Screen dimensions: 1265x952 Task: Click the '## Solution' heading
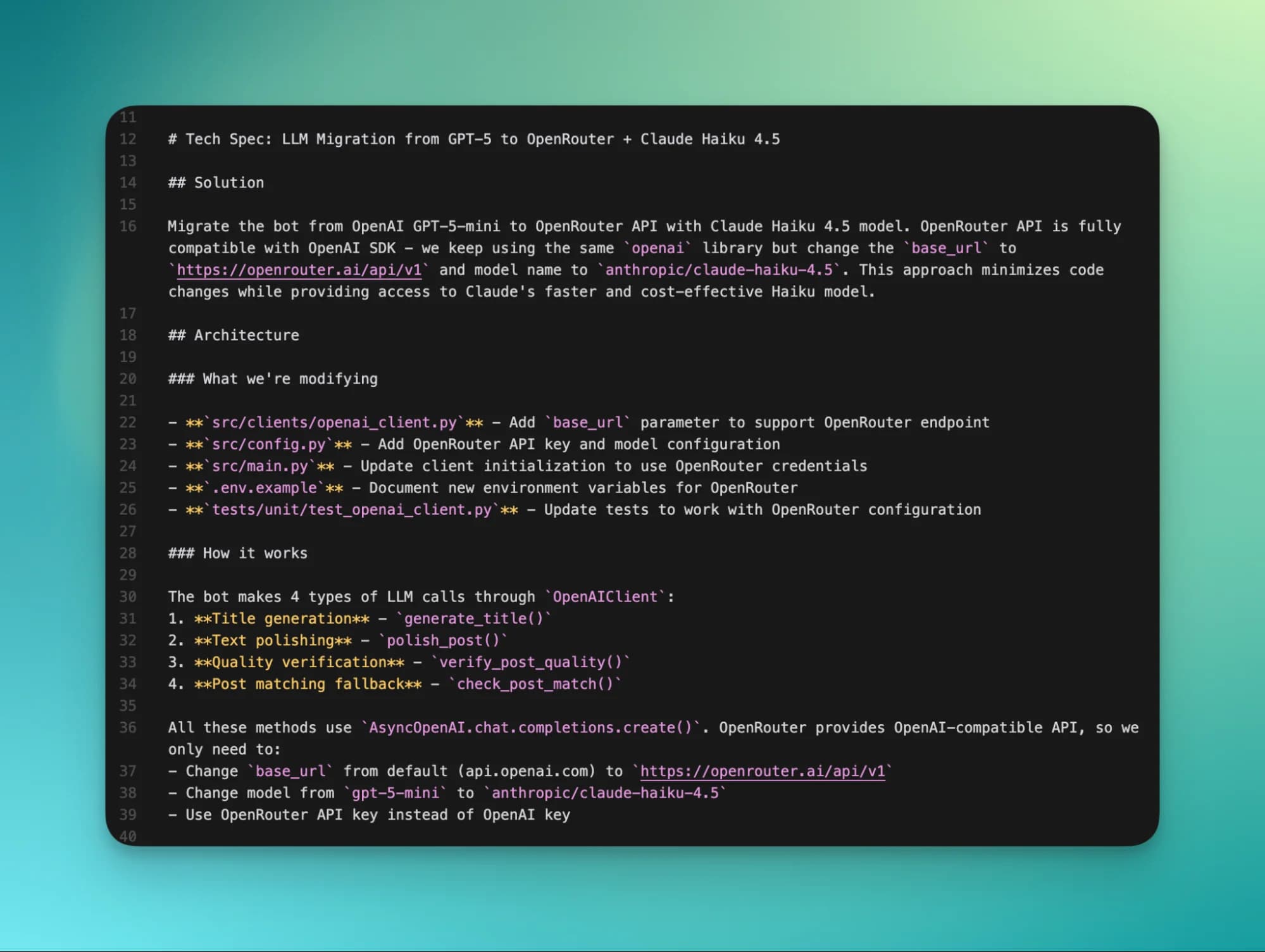(x=216, y=183)
